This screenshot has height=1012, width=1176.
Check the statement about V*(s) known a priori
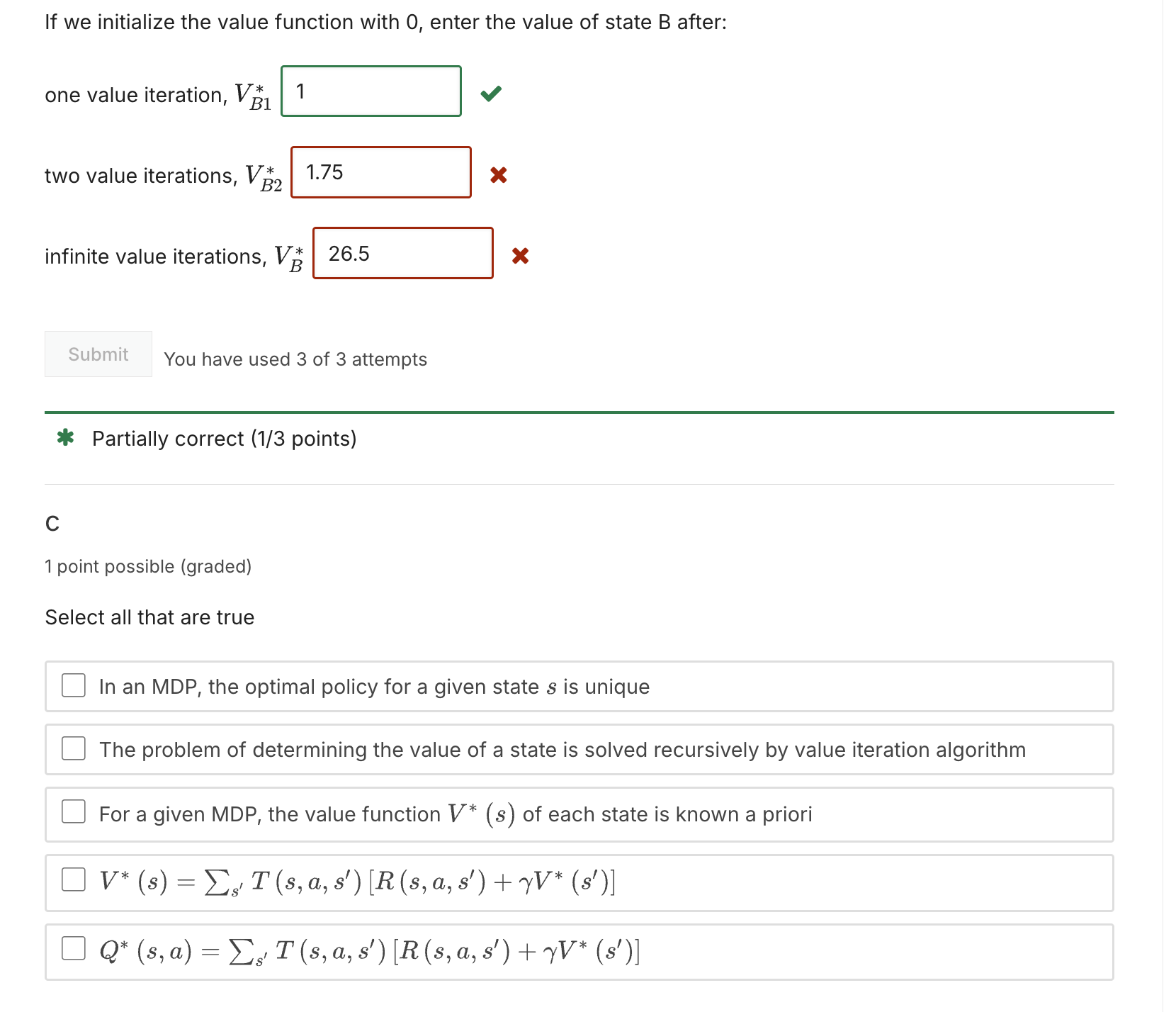pyautogui.click(x=73, y=813)
